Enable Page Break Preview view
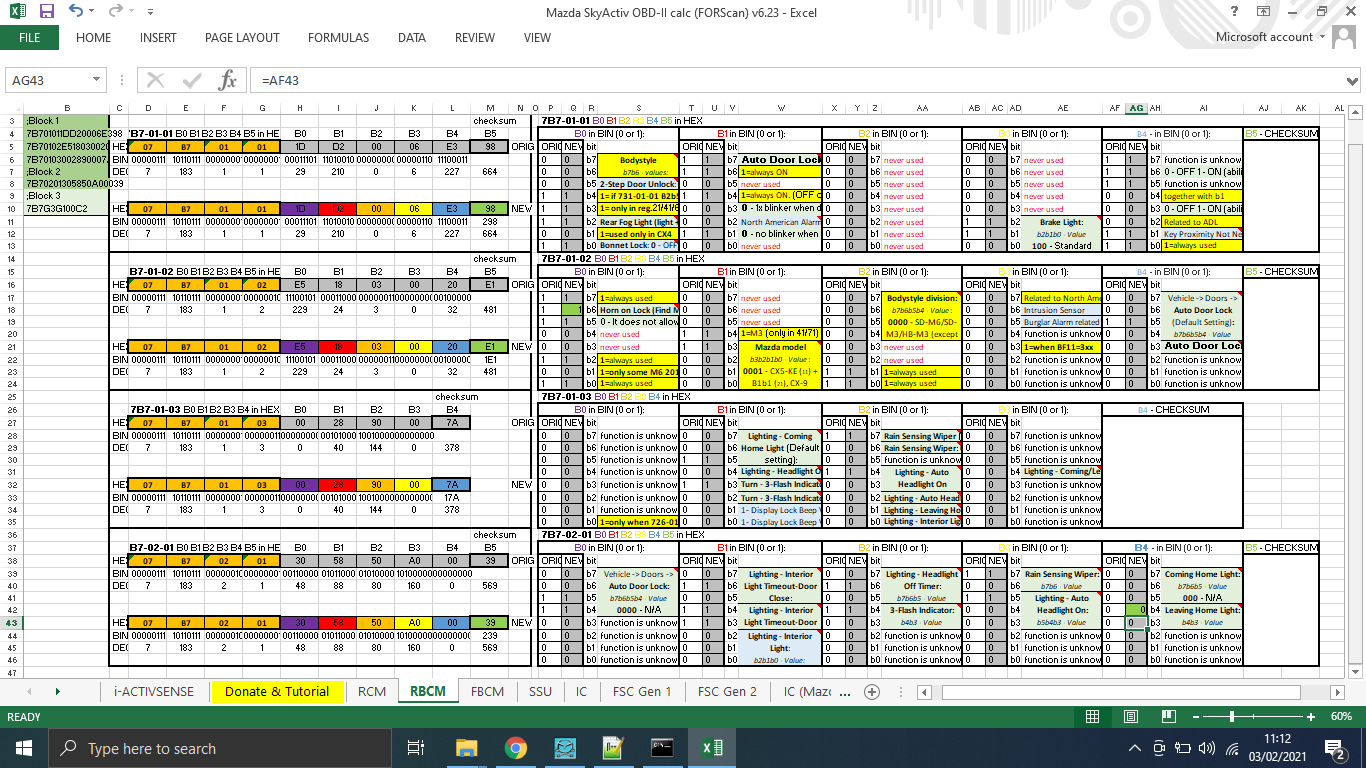Image resolution: width=1366 pixels, height=768 pixels. [x=1169, y=717]
